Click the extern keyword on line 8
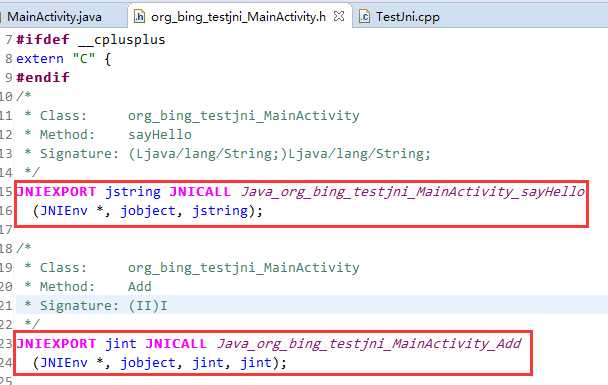Viewport: 608px width, 385px height. (x=40, y=59)
